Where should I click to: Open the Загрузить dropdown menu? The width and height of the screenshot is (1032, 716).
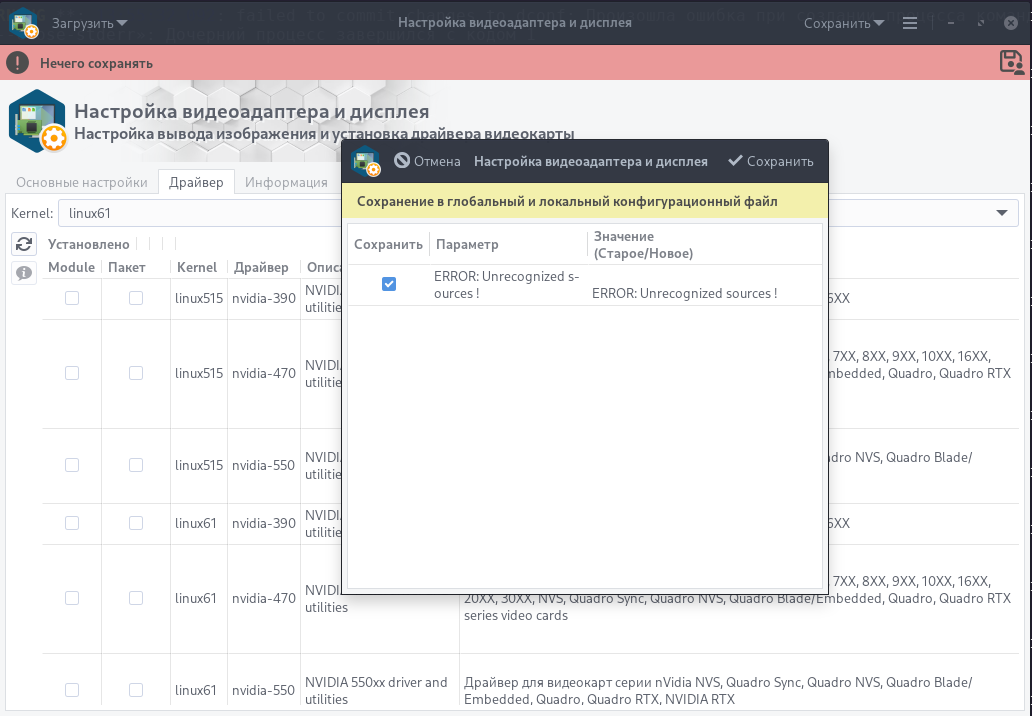pyautogui.click(x=89, y=22)
